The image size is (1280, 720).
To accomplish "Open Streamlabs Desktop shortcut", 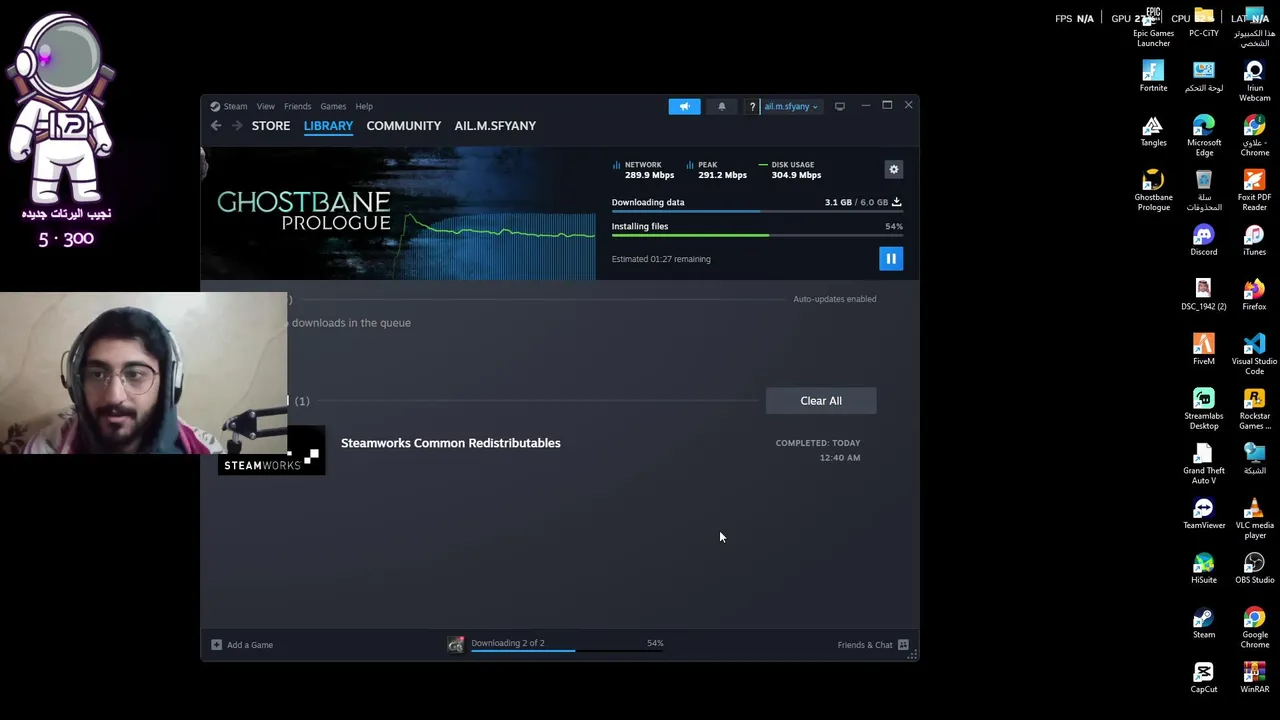I will click(x=1204, y=408).
